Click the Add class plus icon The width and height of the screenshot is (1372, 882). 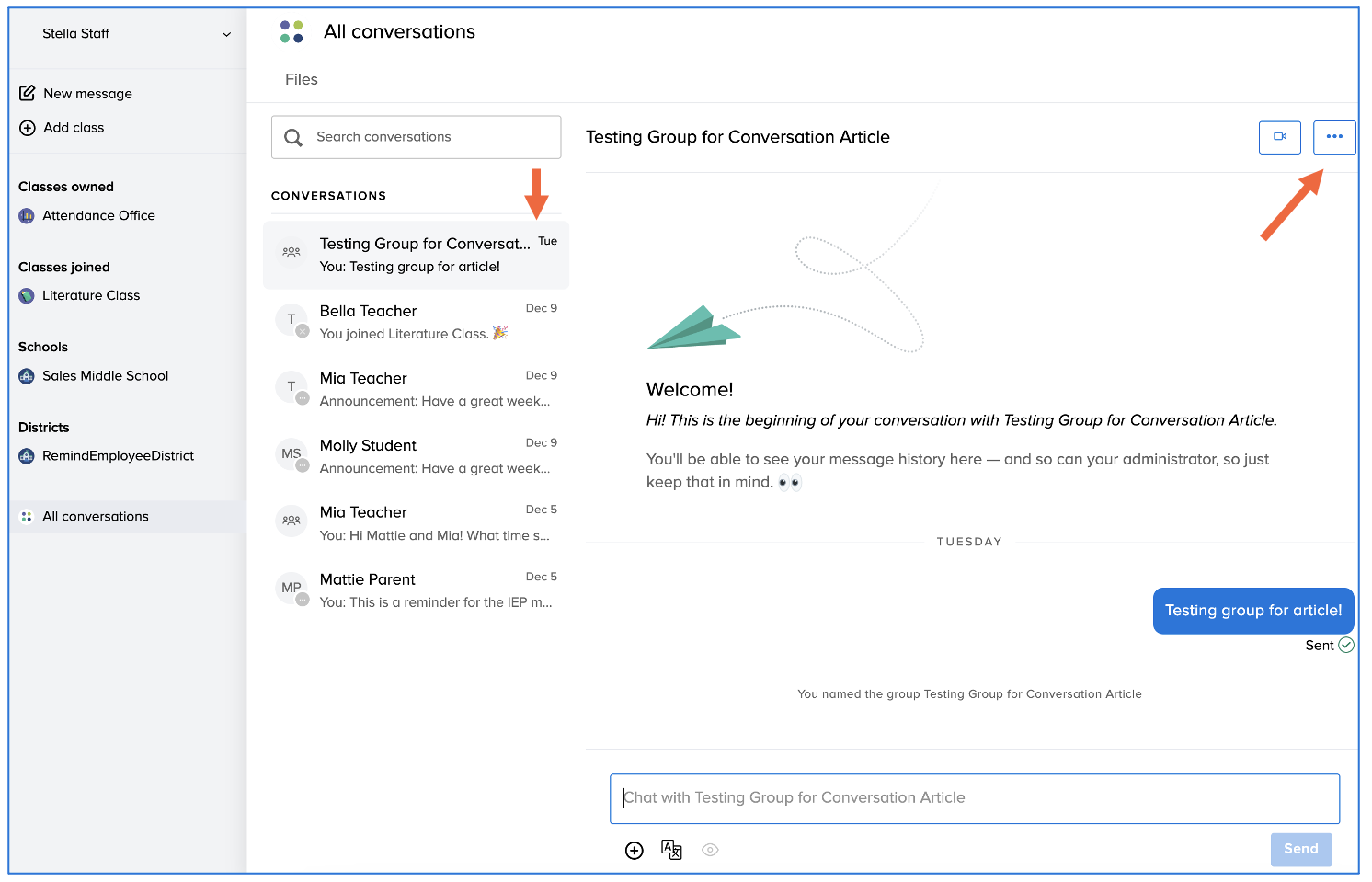point(28,128)
